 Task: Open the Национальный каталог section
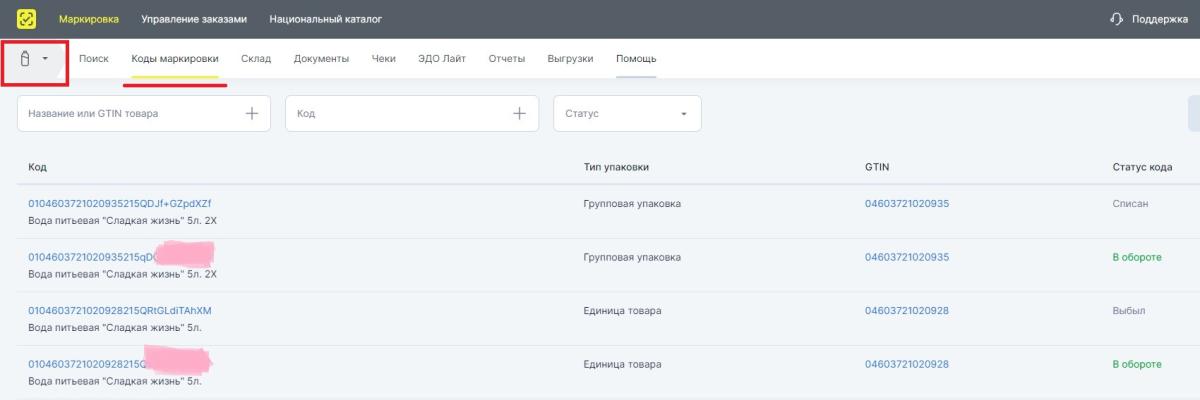[x=325, y=19]
